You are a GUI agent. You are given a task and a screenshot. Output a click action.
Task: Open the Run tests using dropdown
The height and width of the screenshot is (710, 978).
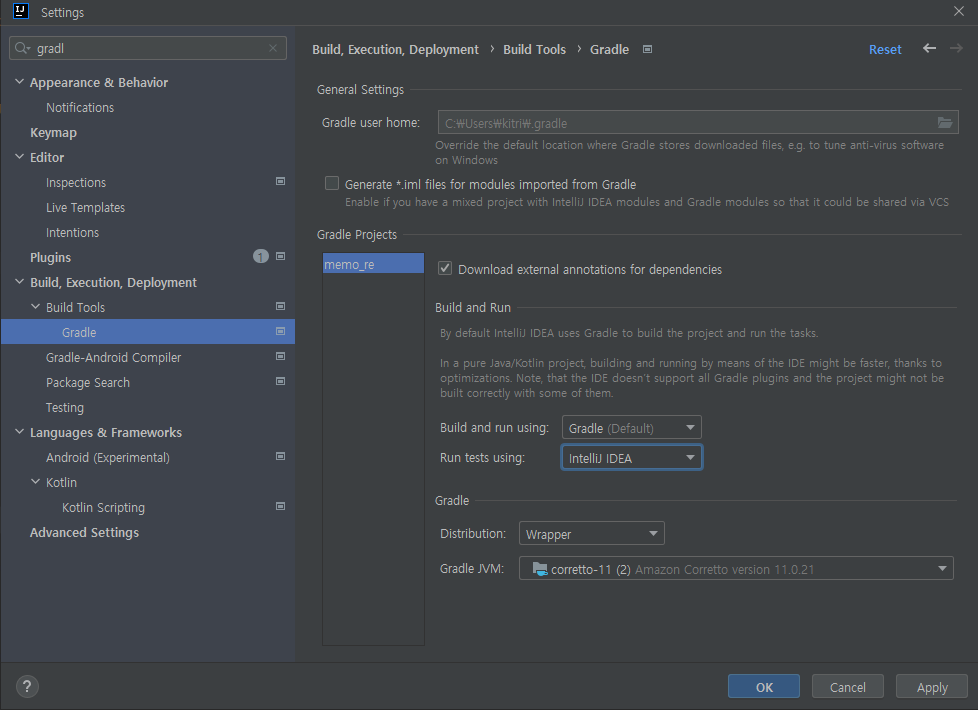point(631,456)
